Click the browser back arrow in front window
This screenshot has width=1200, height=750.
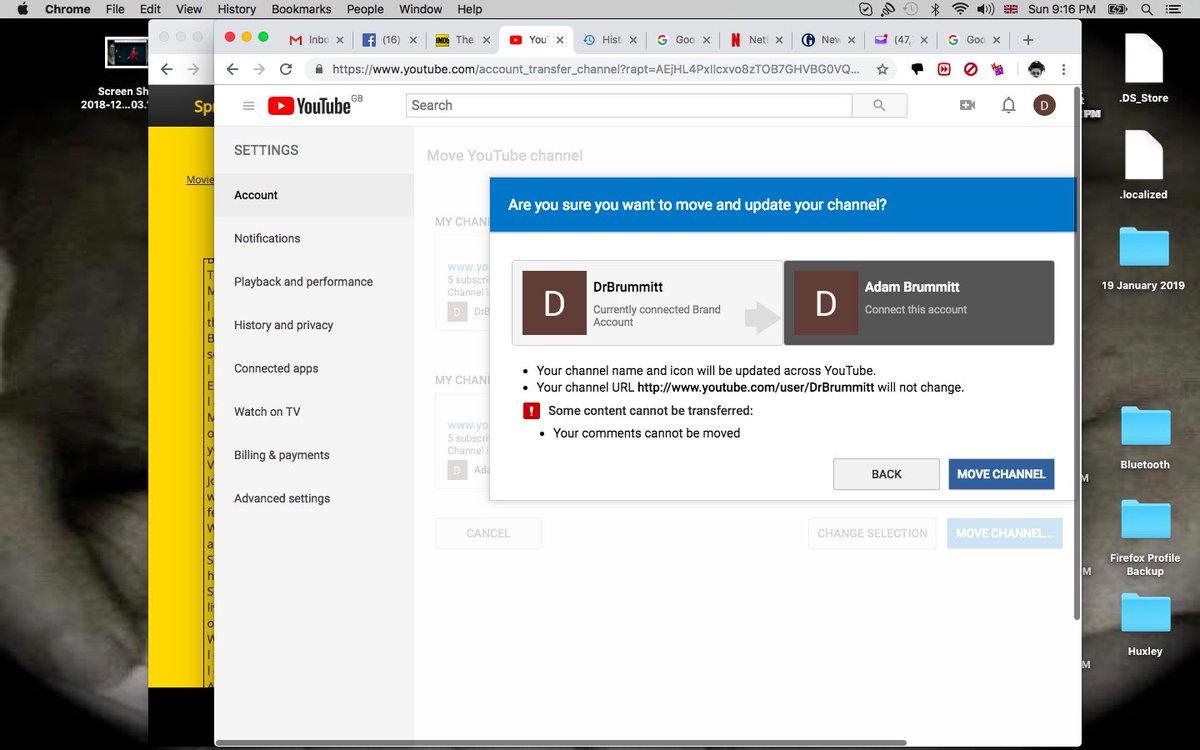(x=232, y=70)
